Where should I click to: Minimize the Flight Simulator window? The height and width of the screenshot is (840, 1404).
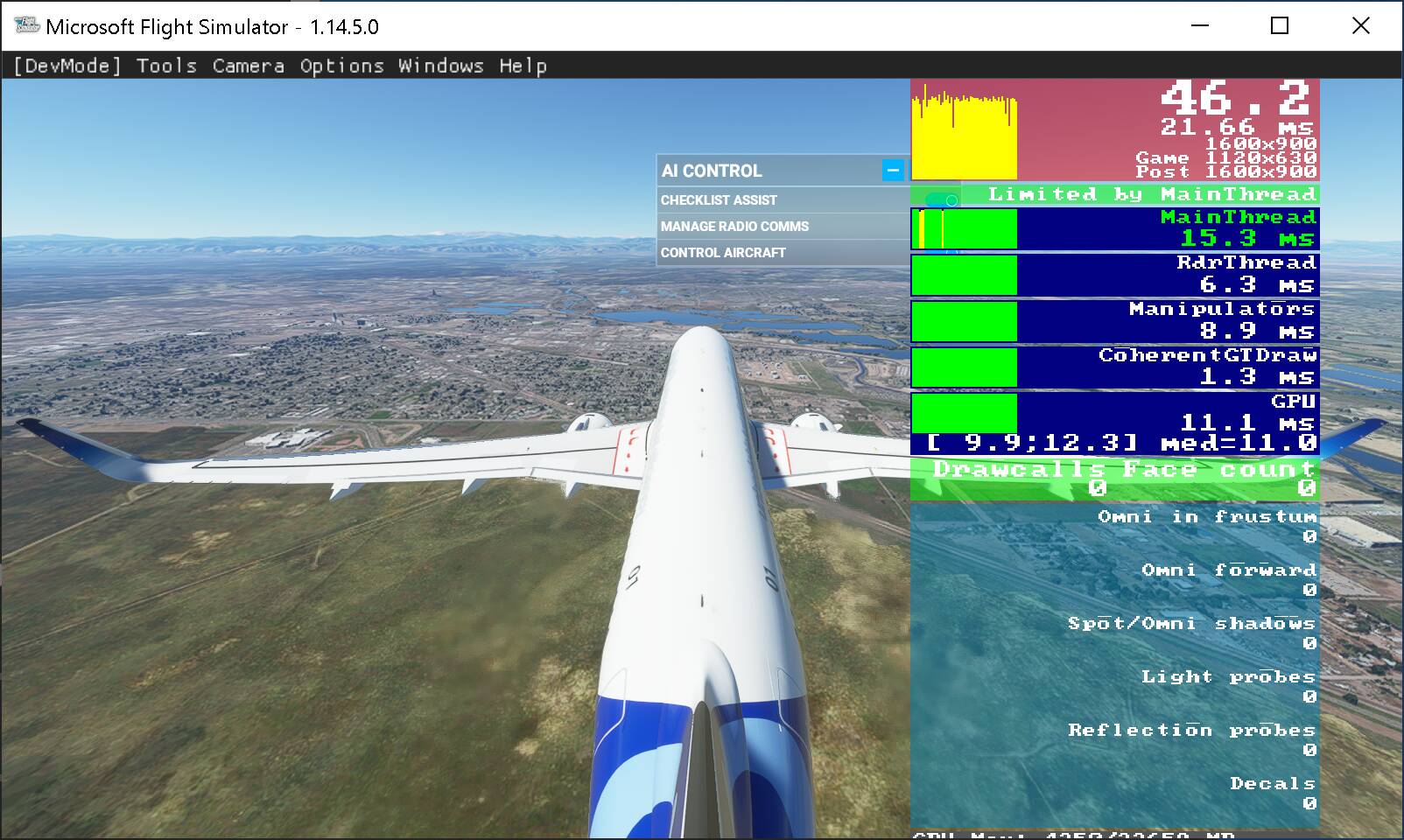[1198, 25]
